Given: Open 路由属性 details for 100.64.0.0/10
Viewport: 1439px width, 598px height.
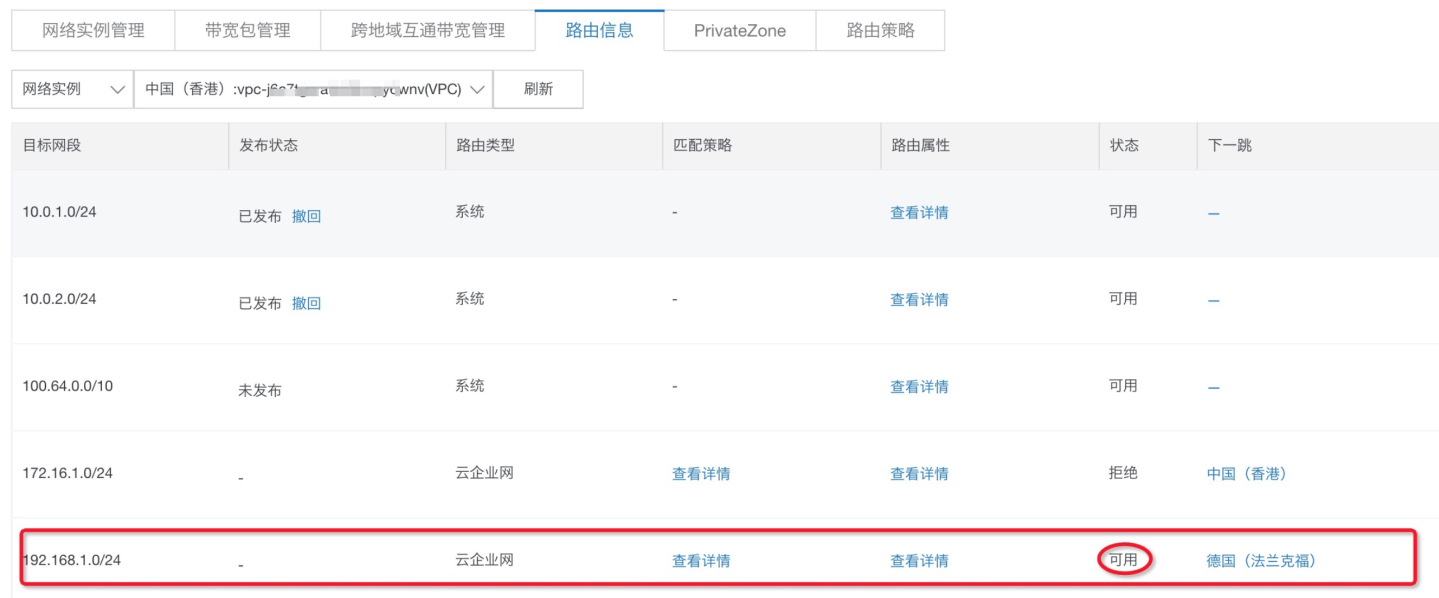Looking at the screenshot, I should click(x=919, y=387).
